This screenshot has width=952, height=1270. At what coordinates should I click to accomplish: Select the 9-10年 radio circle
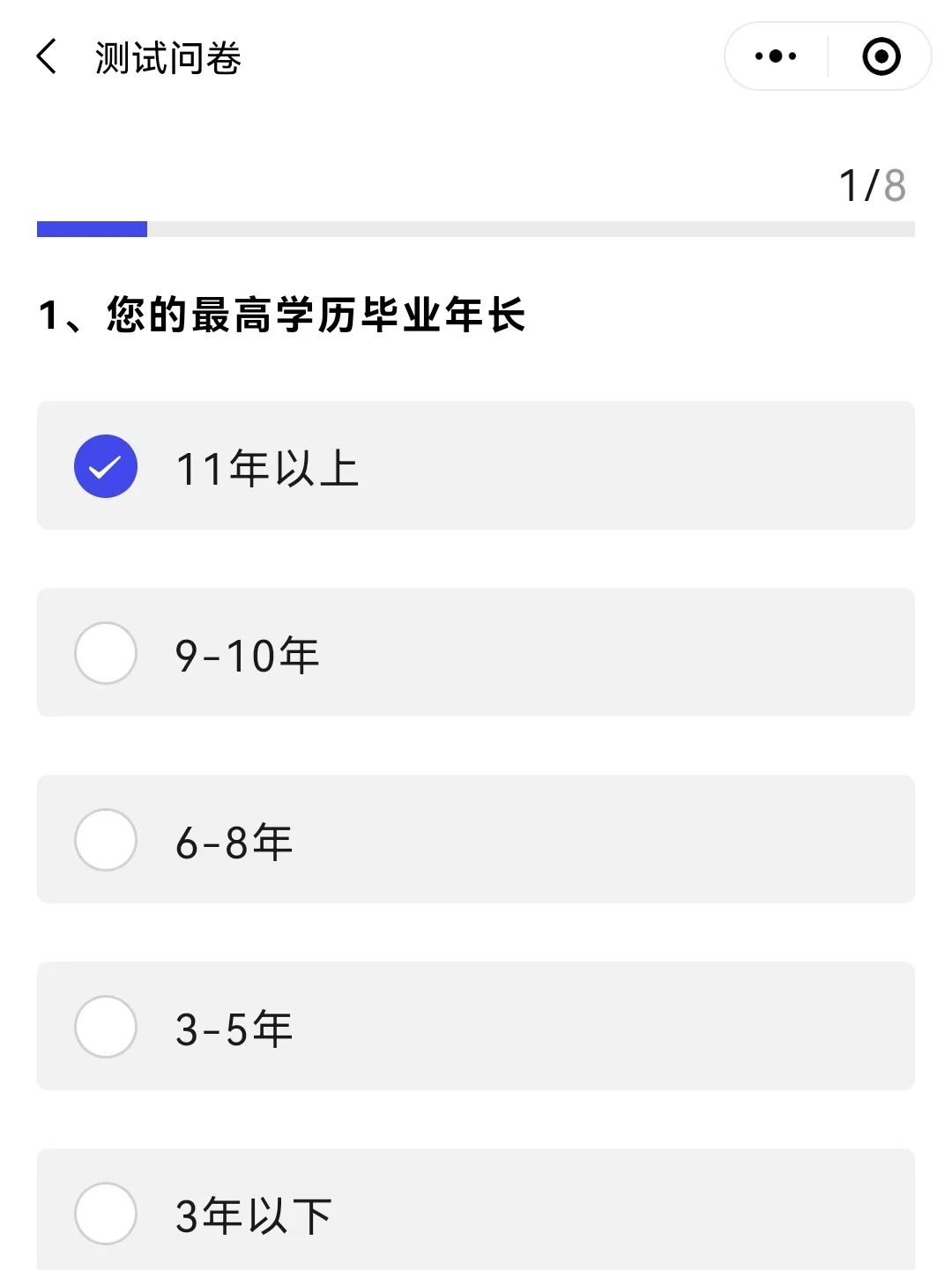tap(106, 653)
